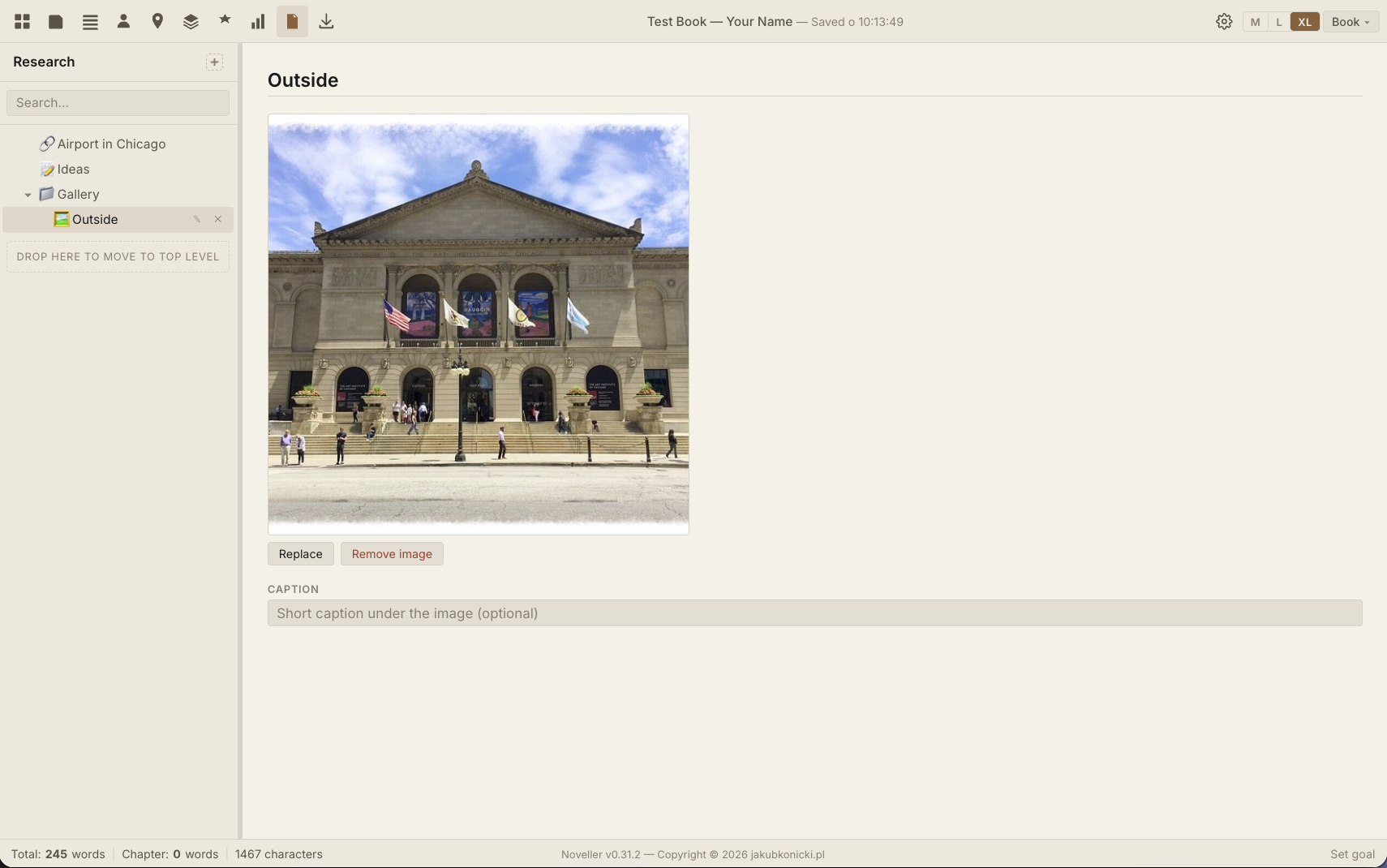Click the Replace button
Image resolution: width=1387 pixels, height=868 pixels.
coord(301,554)
